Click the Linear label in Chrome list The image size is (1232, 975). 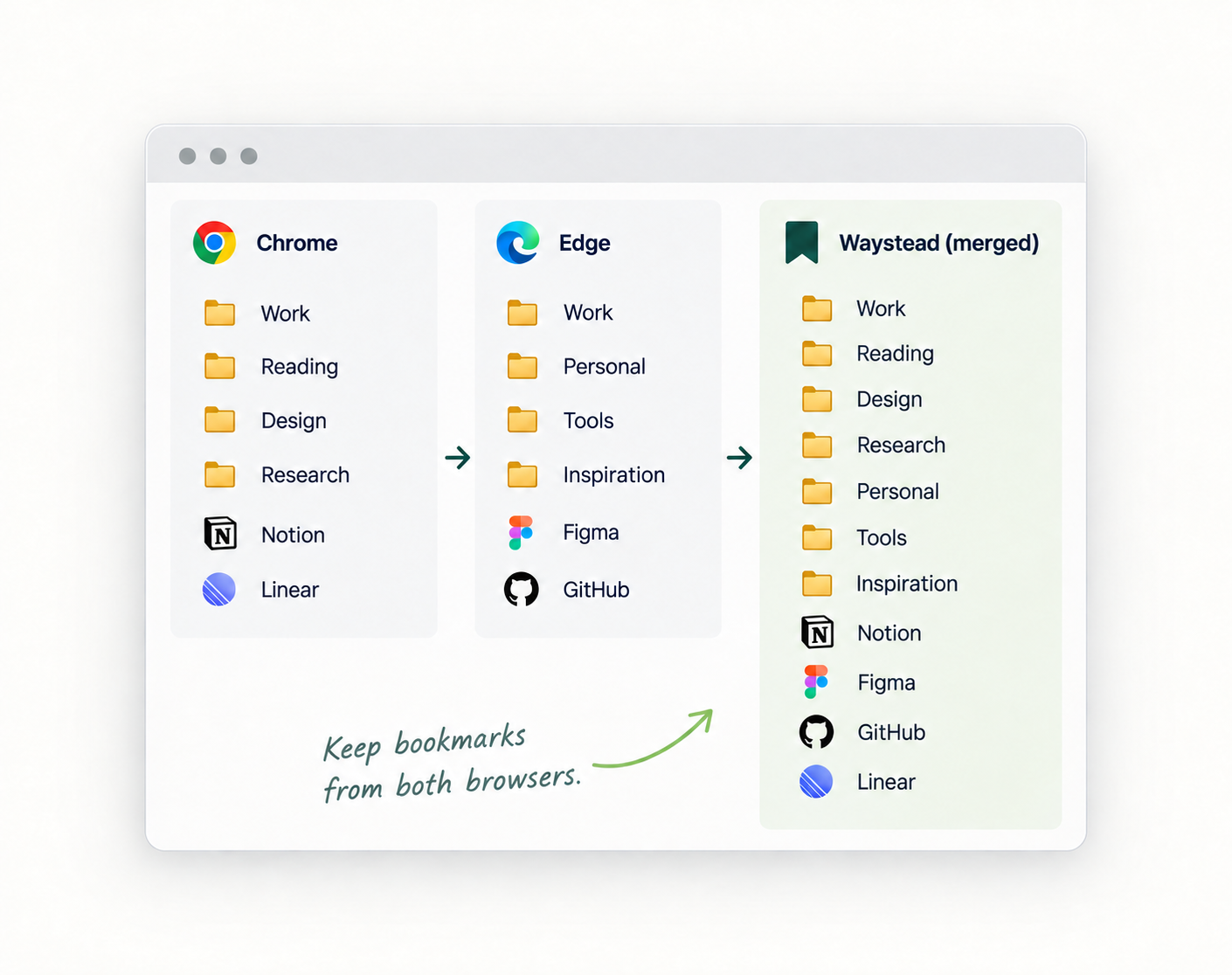tap(290, 590)
